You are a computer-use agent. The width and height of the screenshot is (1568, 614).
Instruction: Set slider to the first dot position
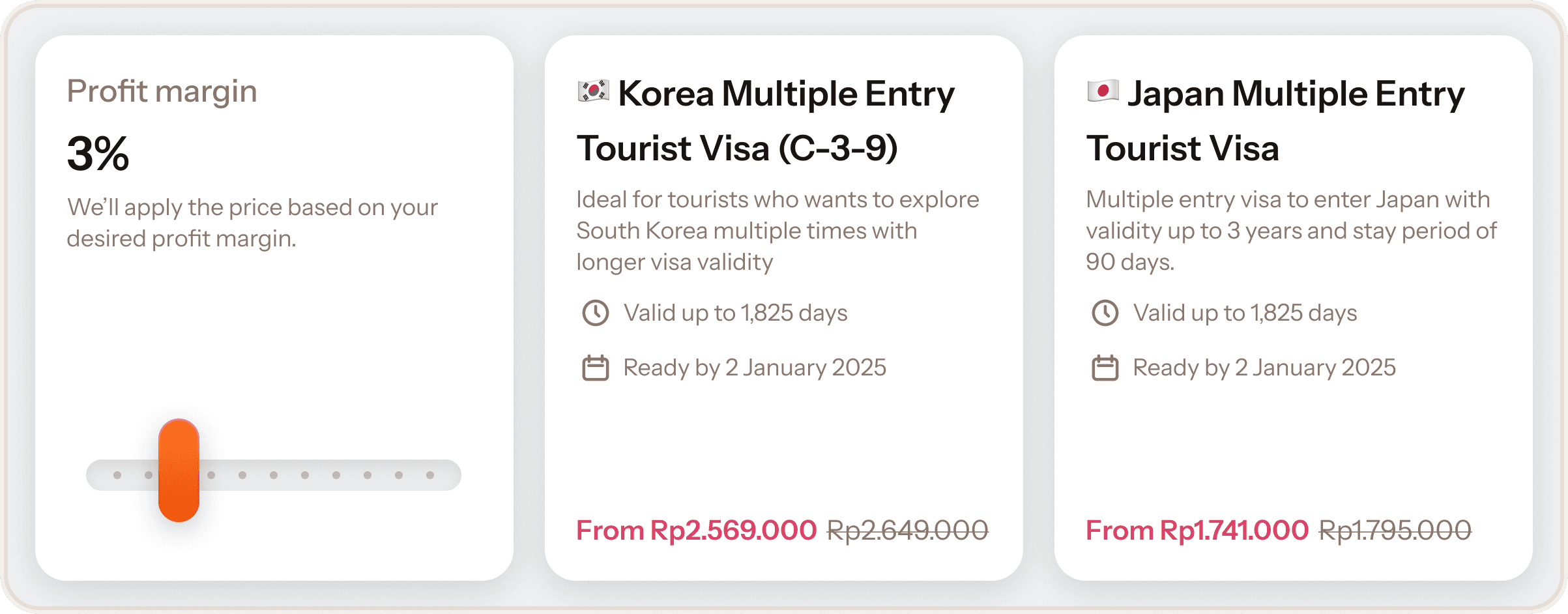click(117, 475)
